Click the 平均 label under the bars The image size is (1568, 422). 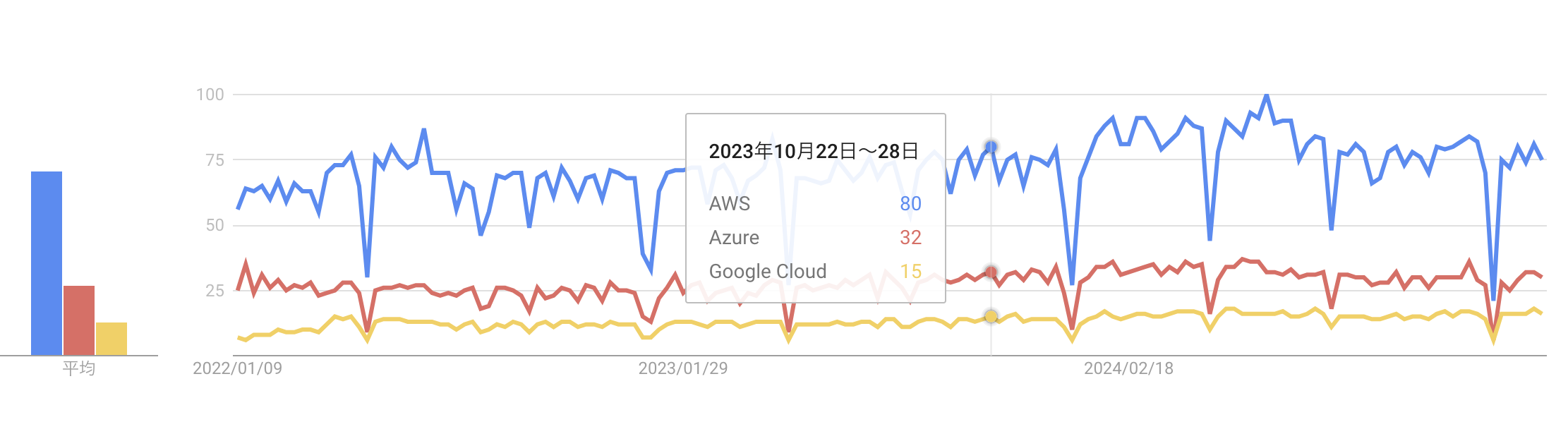click(x=78, y=368)
